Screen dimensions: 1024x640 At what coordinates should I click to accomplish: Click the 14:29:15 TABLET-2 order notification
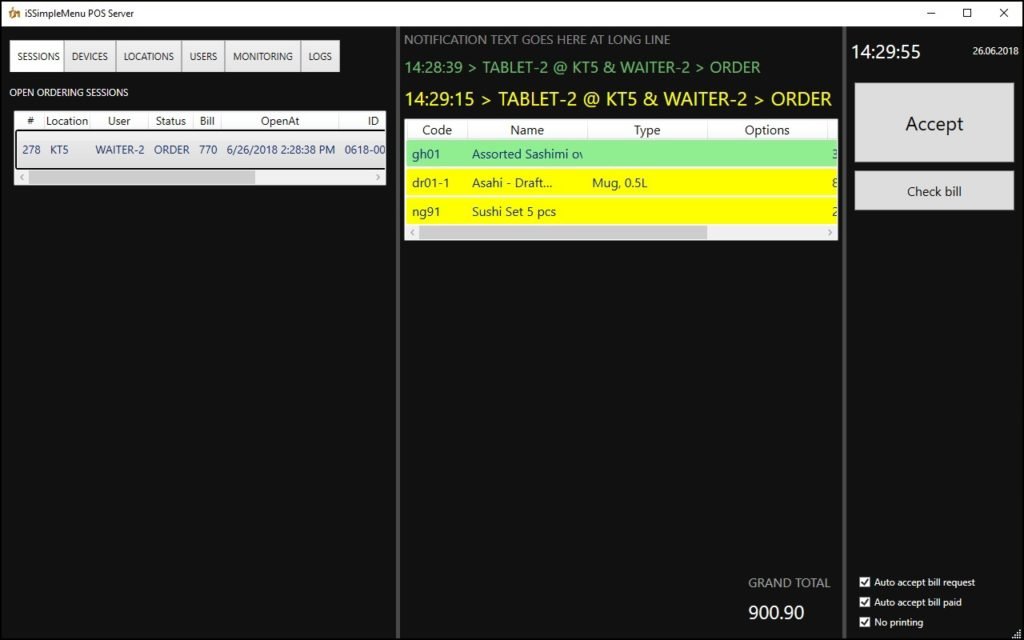[618, 99]
